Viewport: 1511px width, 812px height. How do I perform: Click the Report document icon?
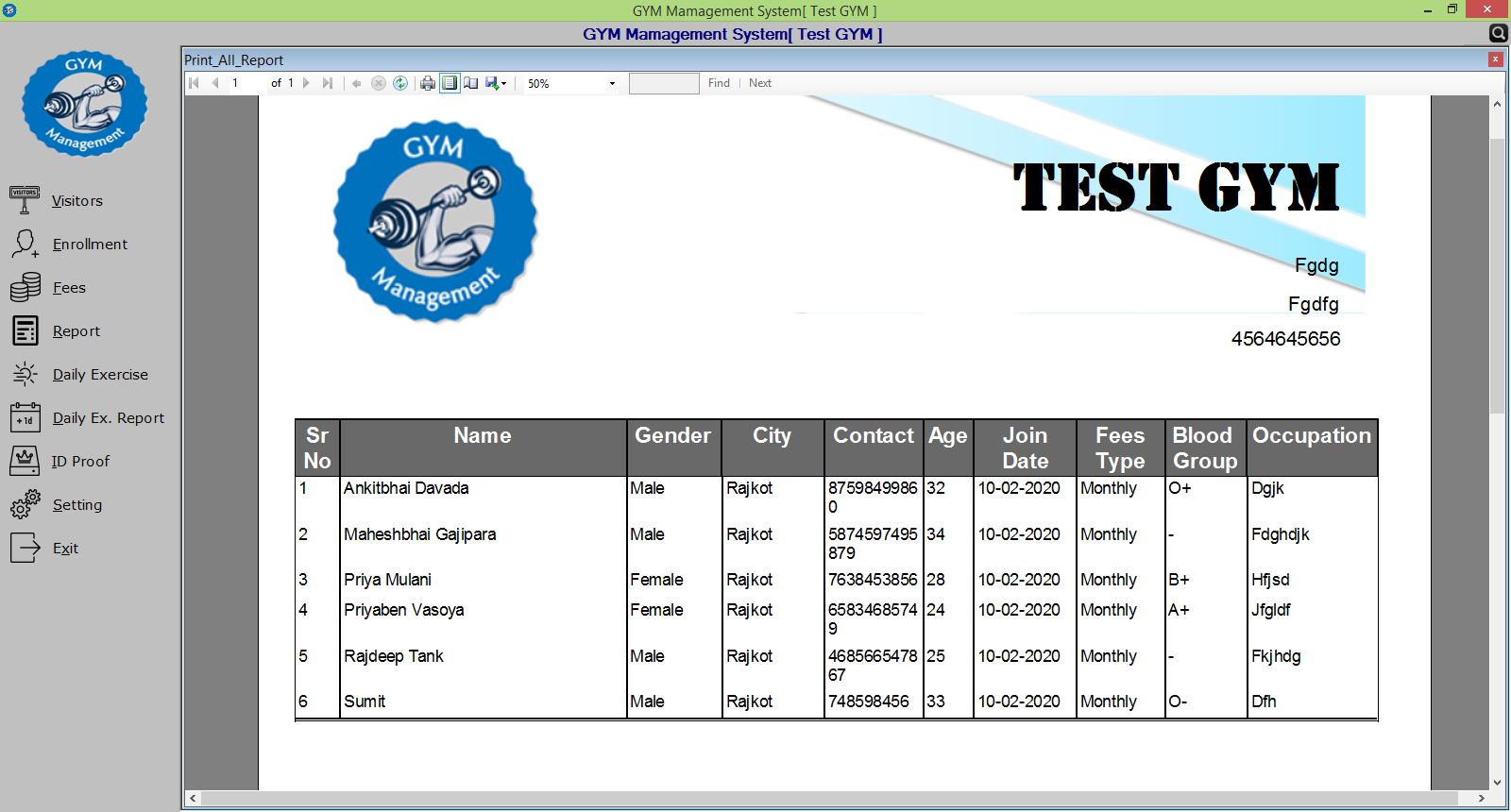coord(25,330)
